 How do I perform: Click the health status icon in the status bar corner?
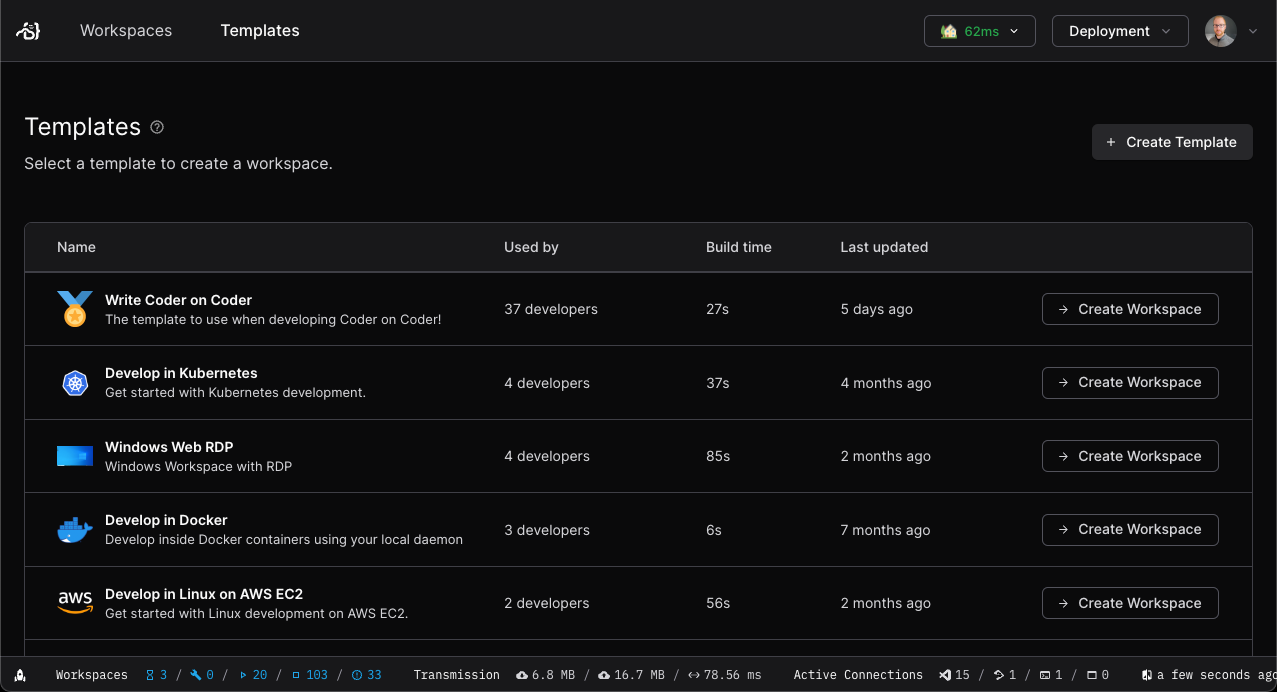tap(20, 675)
